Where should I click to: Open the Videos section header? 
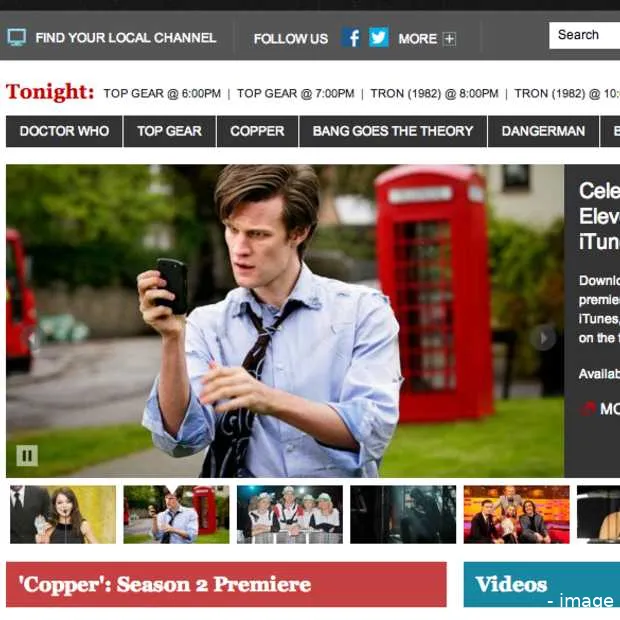[542, 584]
